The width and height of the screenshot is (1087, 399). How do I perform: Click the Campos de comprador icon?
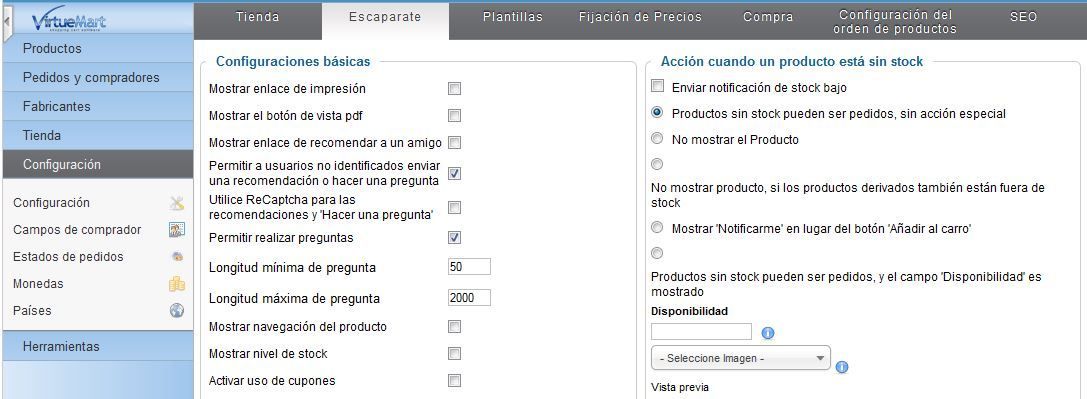click(177, 230)
